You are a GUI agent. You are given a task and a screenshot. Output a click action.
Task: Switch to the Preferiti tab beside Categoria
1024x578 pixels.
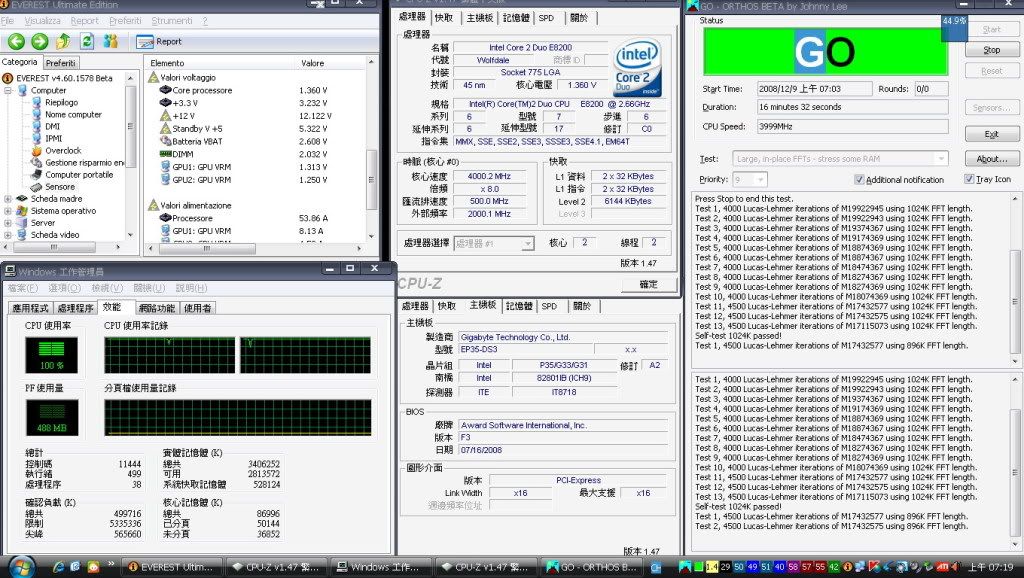[x=61, y=63]
